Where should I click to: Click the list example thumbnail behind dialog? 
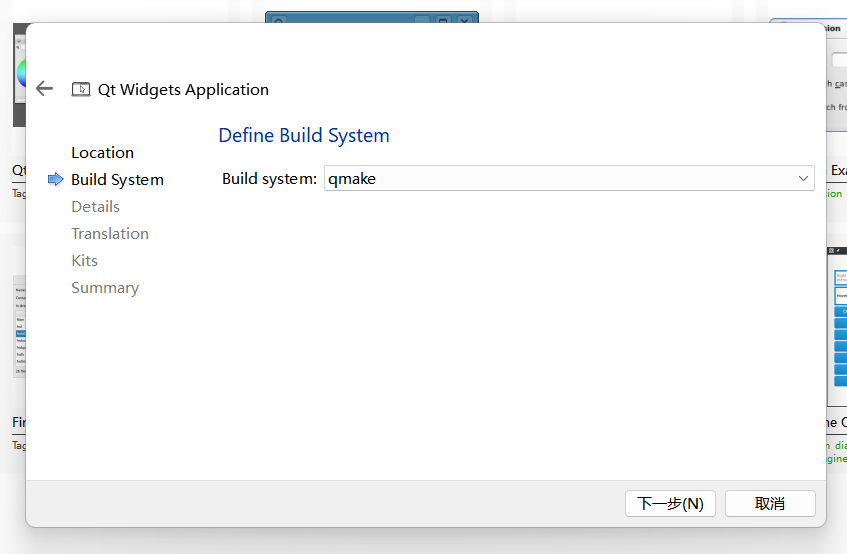pos(19,327)
